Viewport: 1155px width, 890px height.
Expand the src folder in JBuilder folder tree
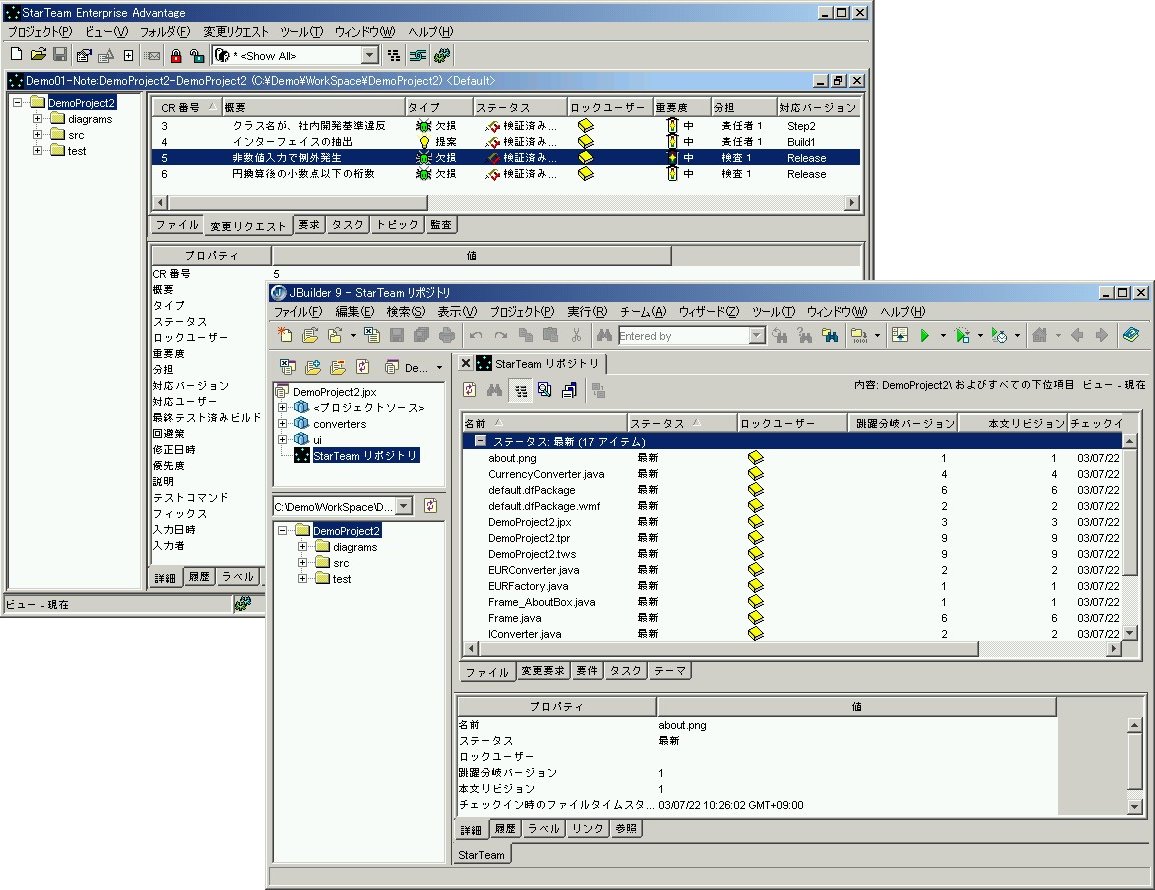(302, 563)
